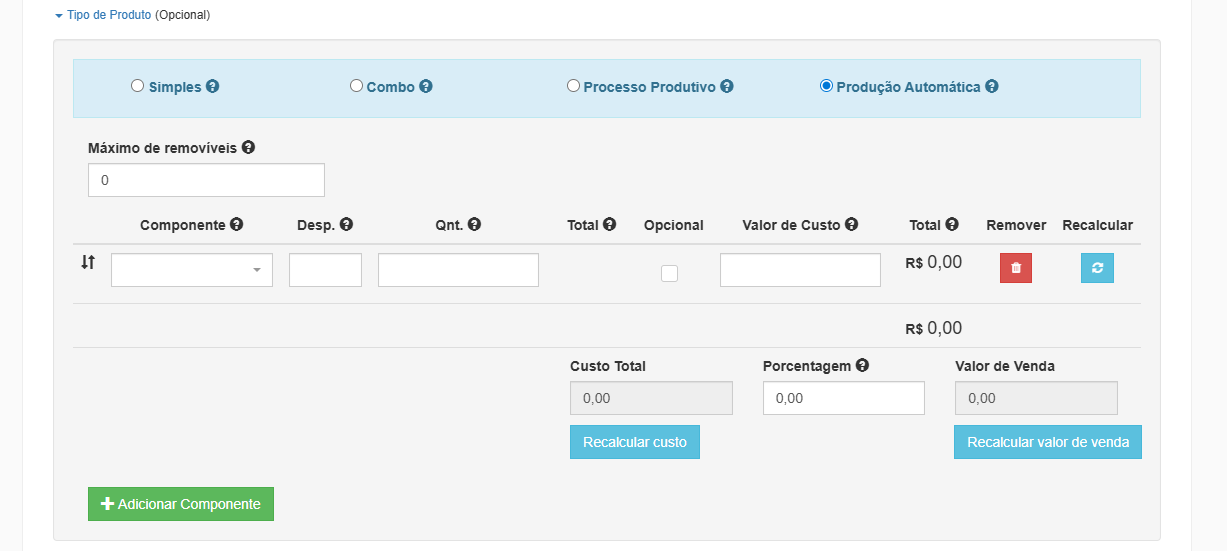1227x551 pixels.
Task: Click the Recalcular custo button
Action: pyautogui.click(x=635, y=442)
